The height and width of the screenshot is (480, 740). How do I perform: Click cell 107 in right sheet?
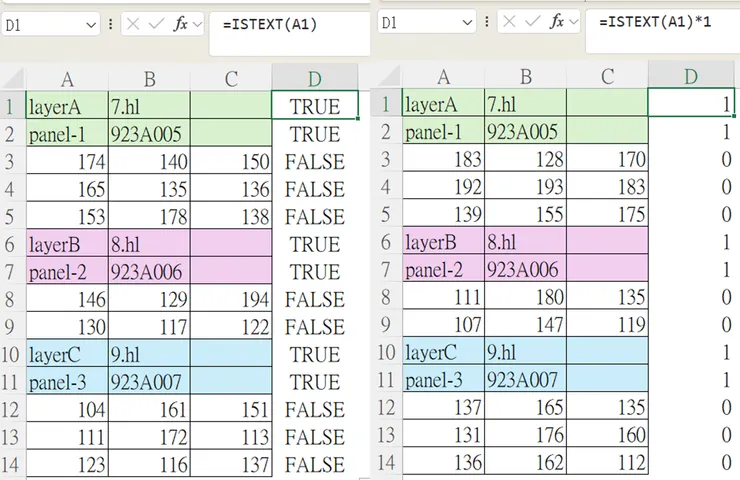click(443, 324)
